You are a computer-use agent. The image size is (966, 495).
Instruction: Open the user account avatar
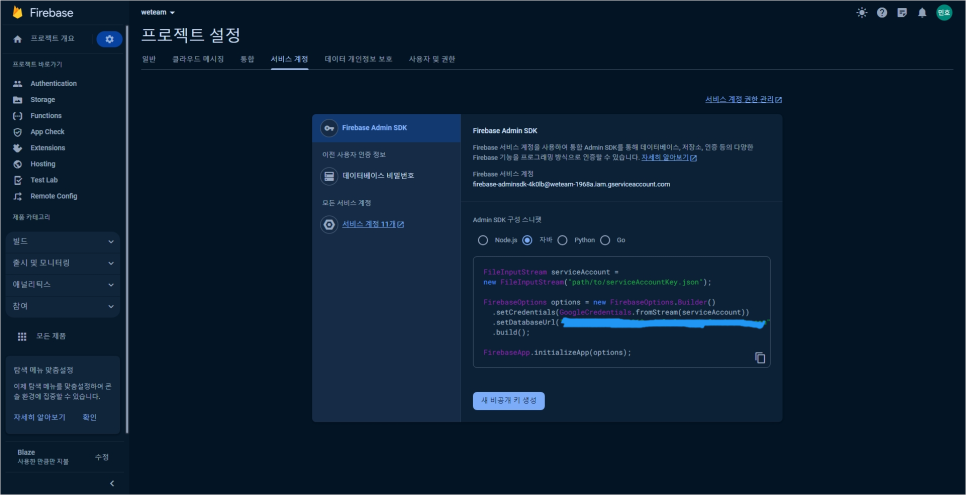944,12
